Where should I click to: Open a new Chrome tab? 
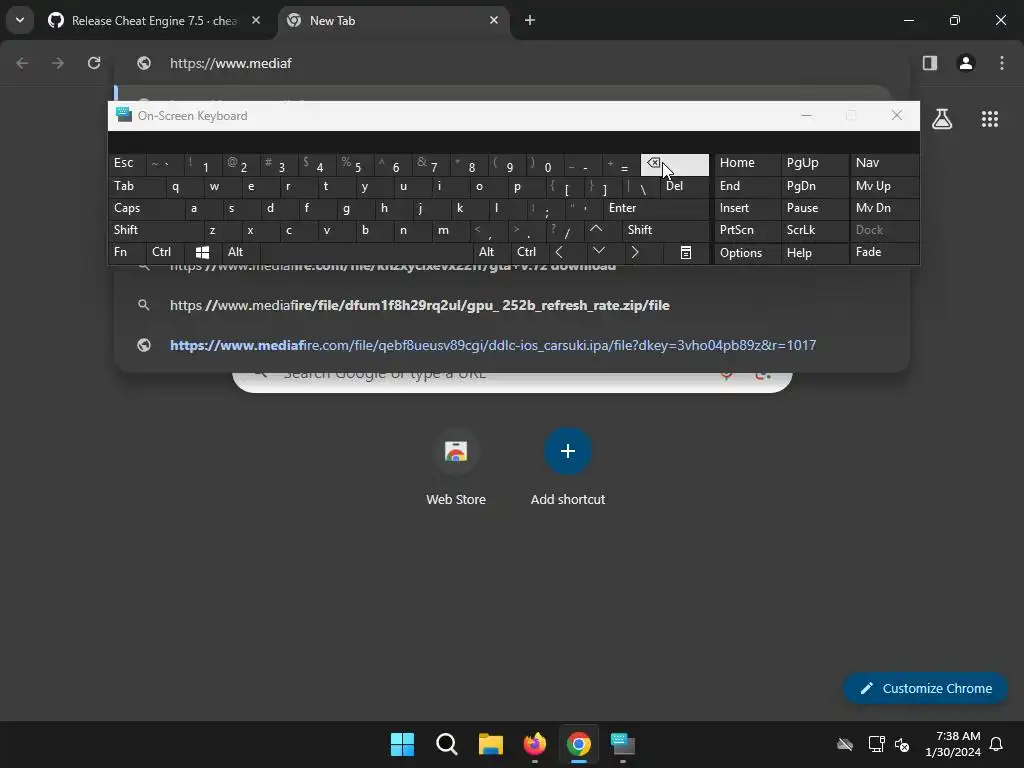coord(530,20)
